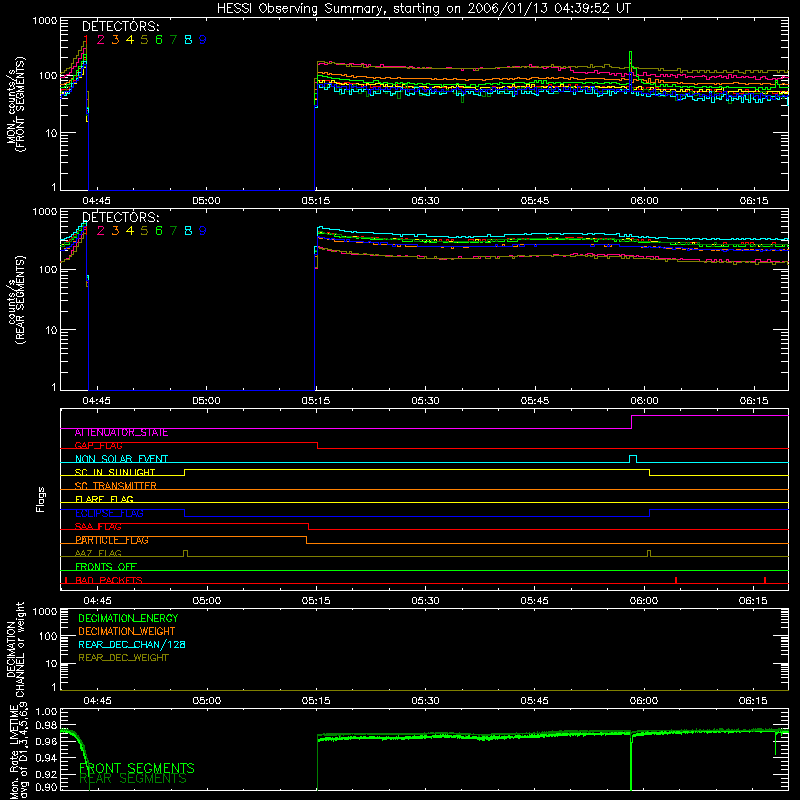The height and width of the screenshot is (800, 800).
Task: Click DETECTORS: label in rear segments panel
Action: tap(120, 217)
